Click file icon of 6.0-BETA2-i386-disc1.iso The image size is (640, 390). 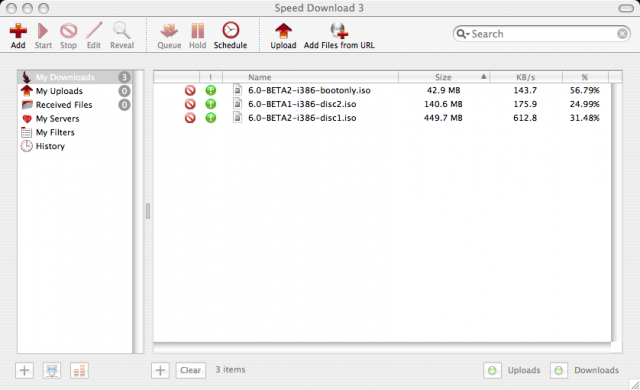pos(237,117)
